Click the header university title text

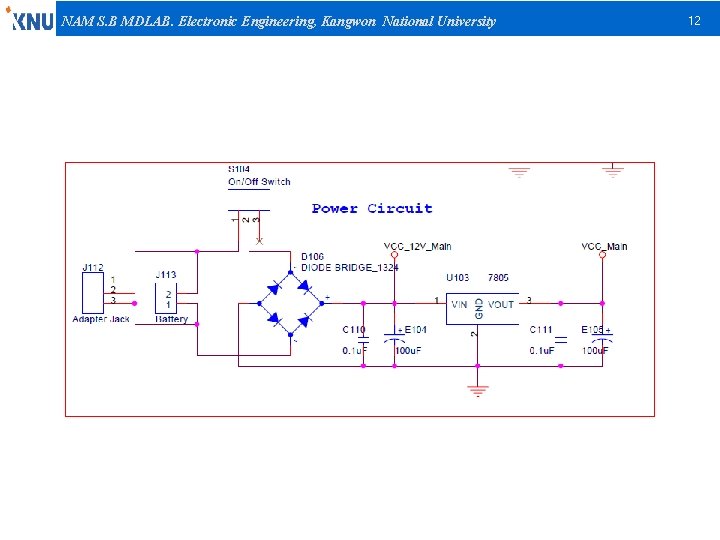click(x=278, y=21)
